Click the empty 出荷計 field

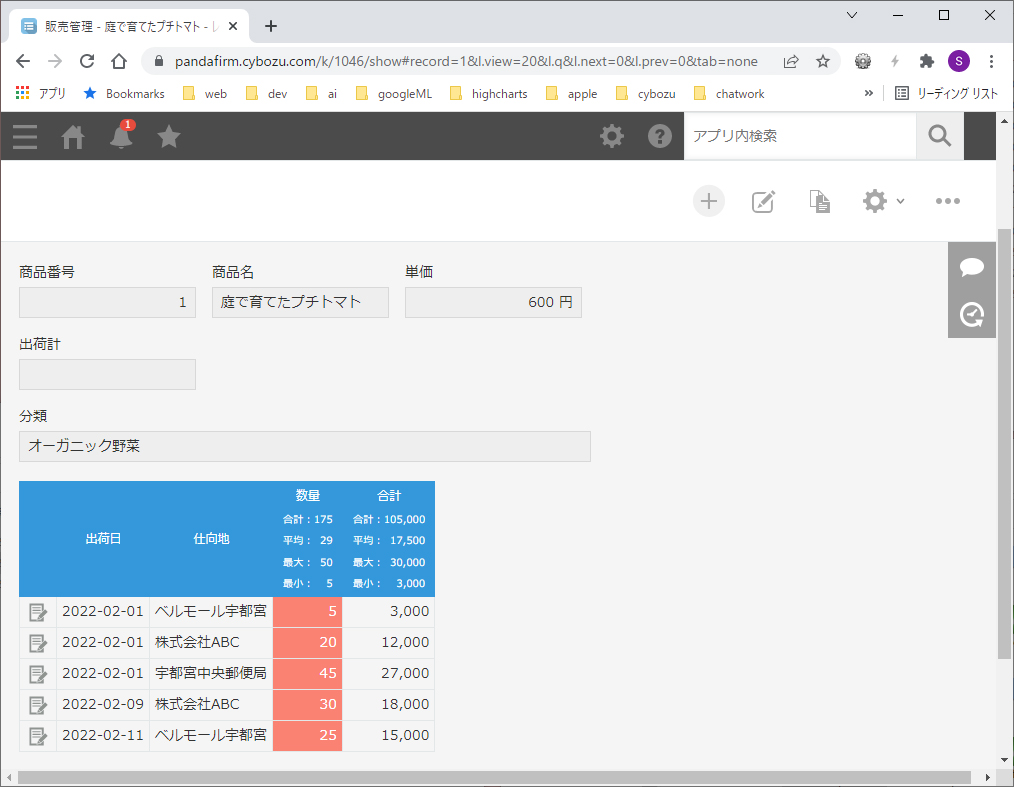tap(107, 374)
